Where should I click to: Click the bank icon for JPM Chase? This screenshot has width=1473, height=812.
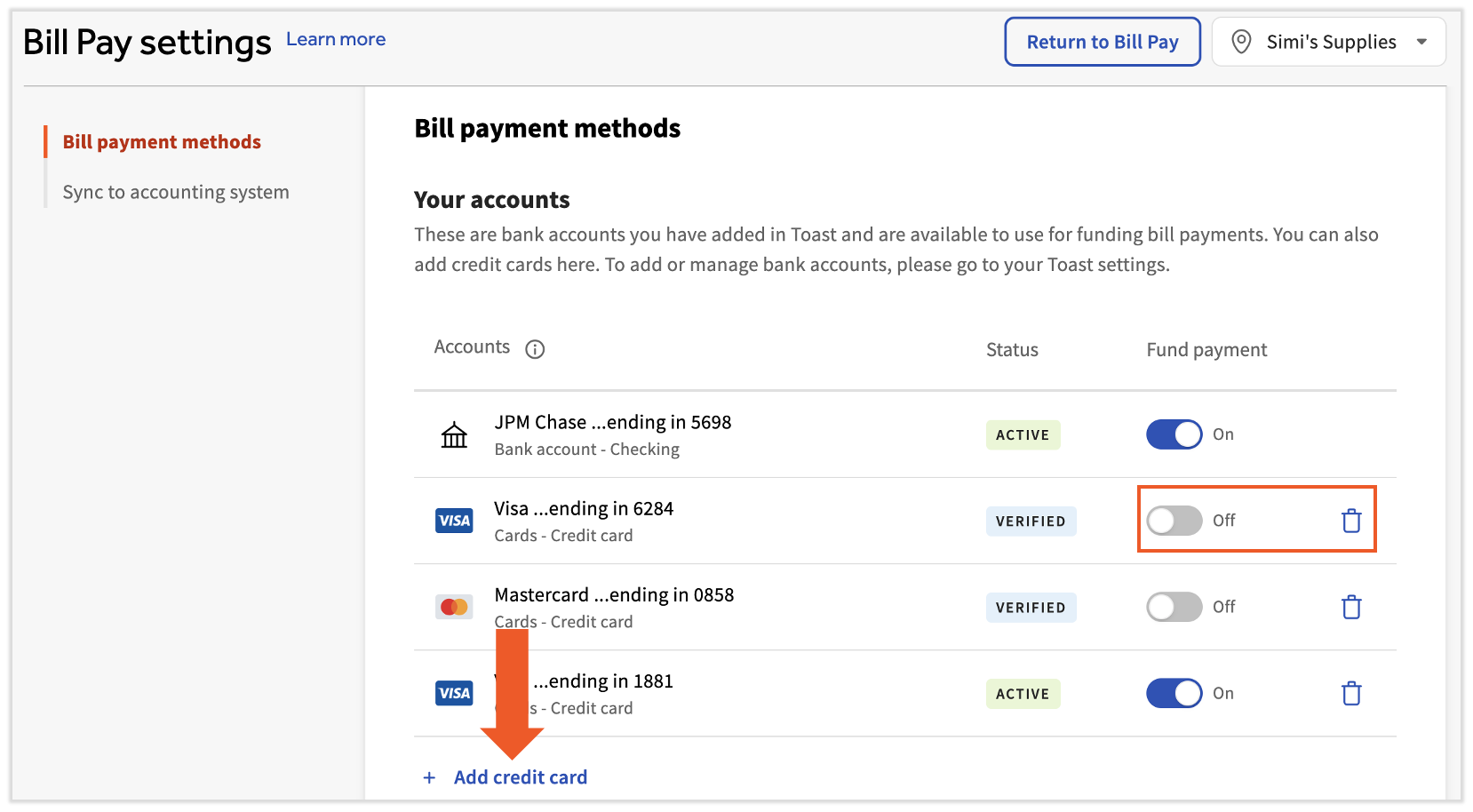(x=454, y=435)
